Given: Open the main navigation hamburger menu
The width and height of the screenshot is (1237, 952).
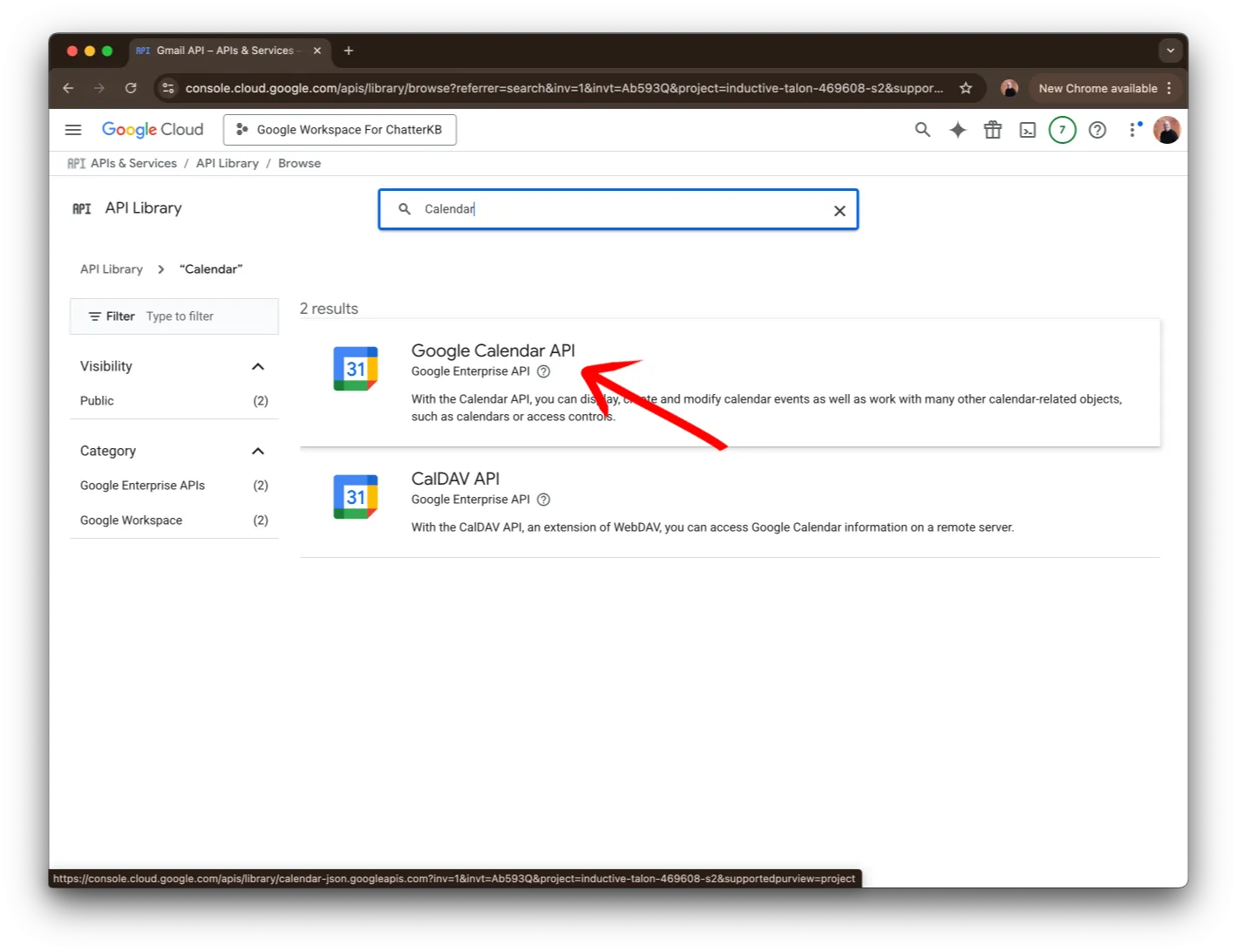Looking at the screenshot, I should coord(73,130).
